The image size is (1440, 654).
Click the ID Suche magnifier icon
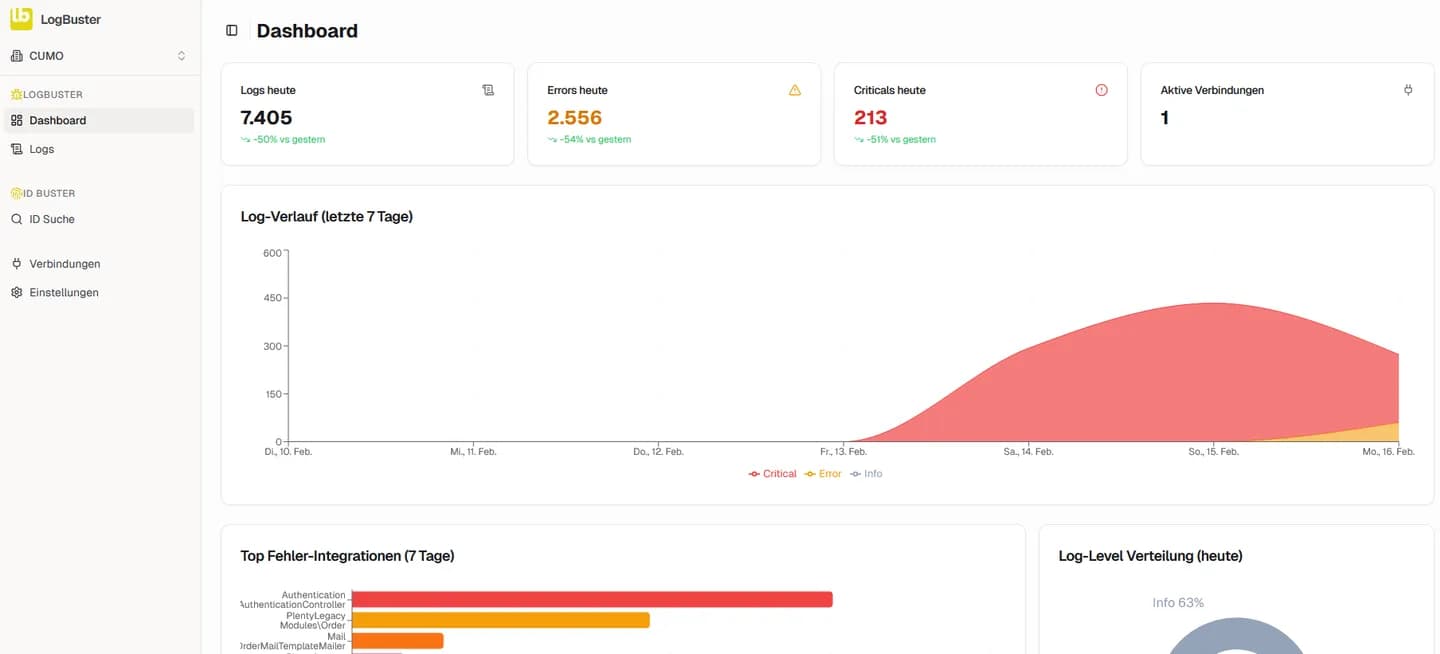point(16,219)
